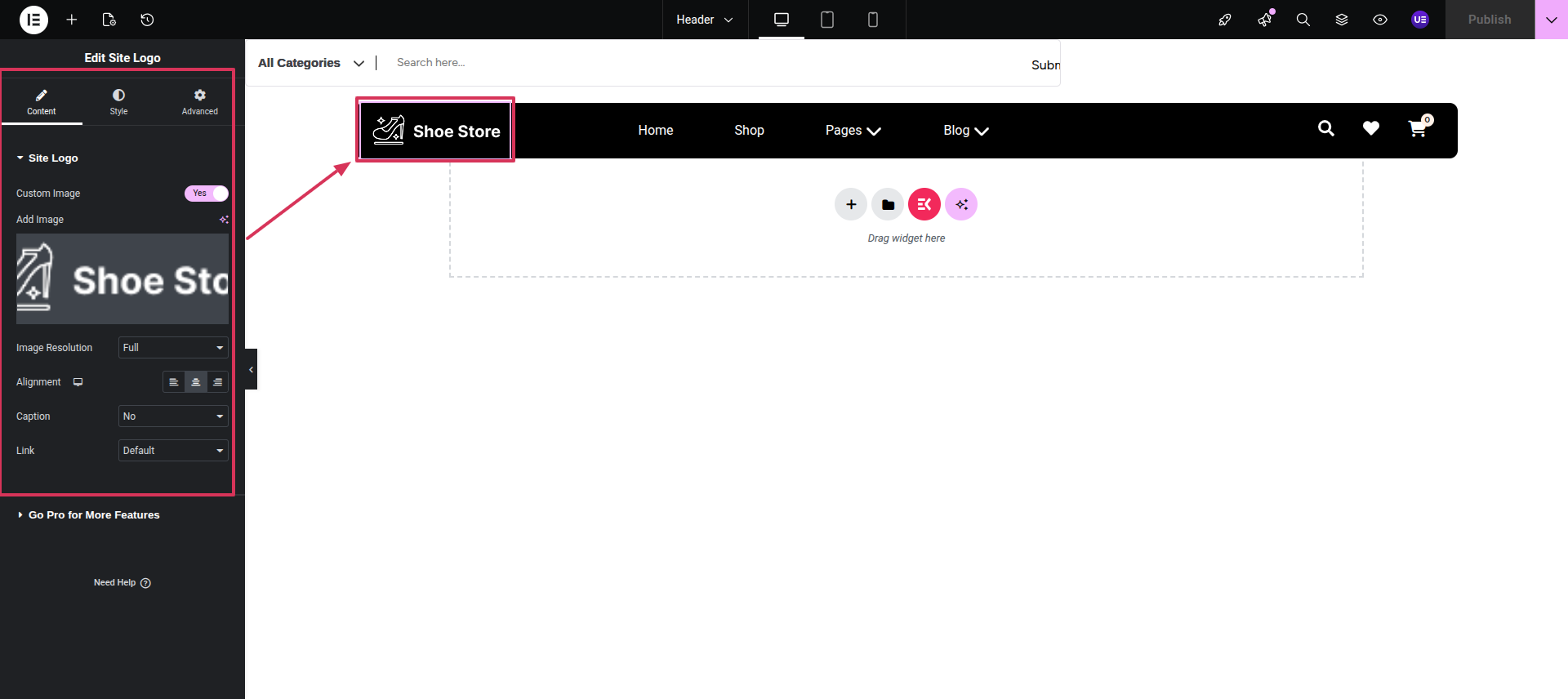Screen dimensions: 1568x699
Task: Click the Shoe Store logo image thumbnail
Action: click(122, 279)
